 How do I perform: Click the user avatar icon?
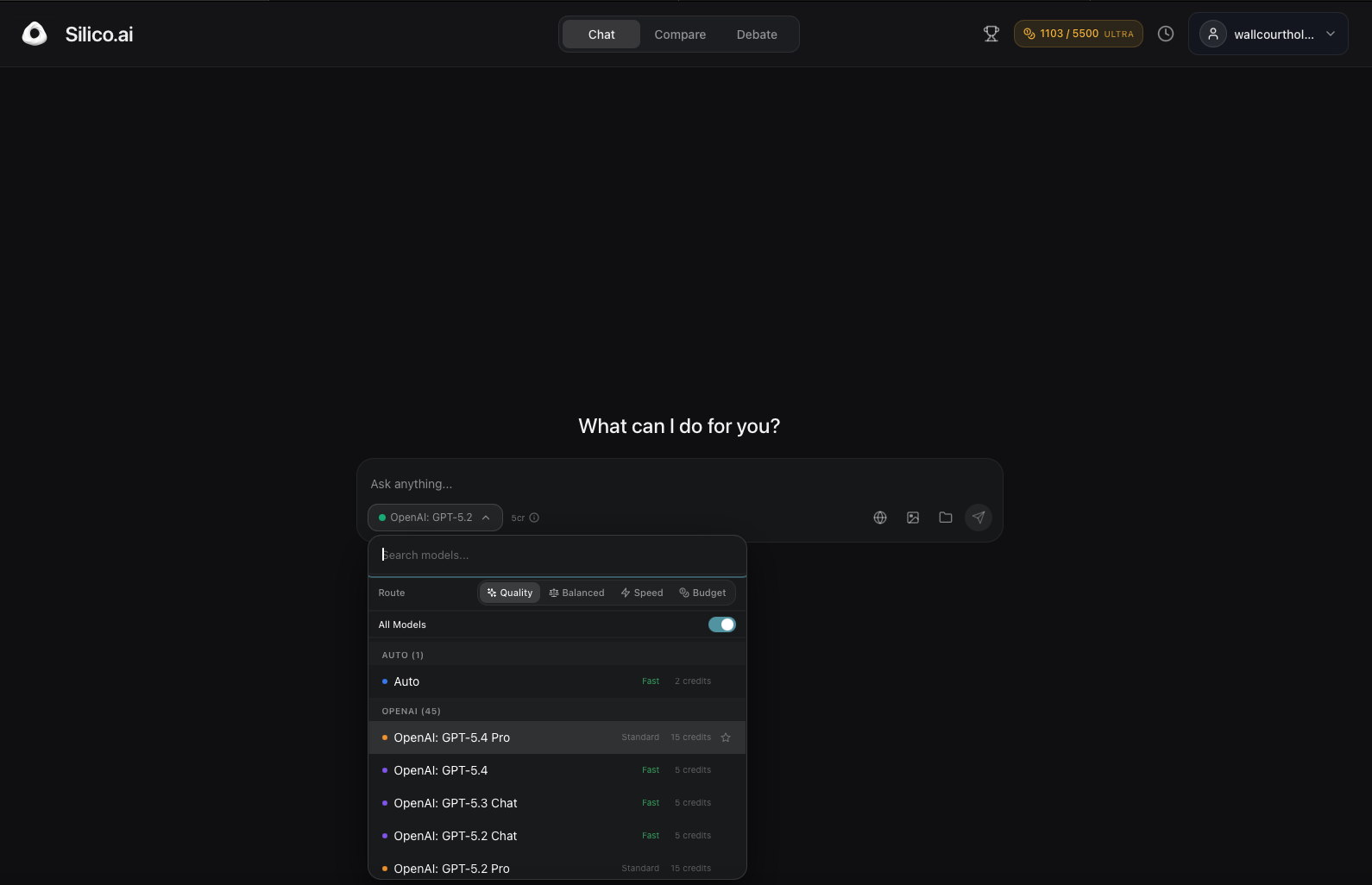point(1213,34)
